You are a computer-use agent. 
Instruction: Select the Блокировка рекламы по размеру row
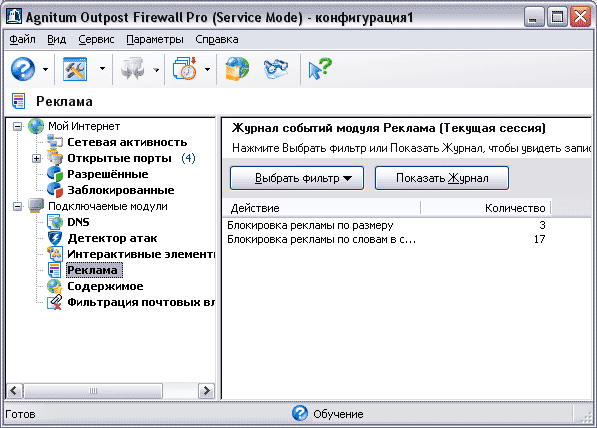386,225
